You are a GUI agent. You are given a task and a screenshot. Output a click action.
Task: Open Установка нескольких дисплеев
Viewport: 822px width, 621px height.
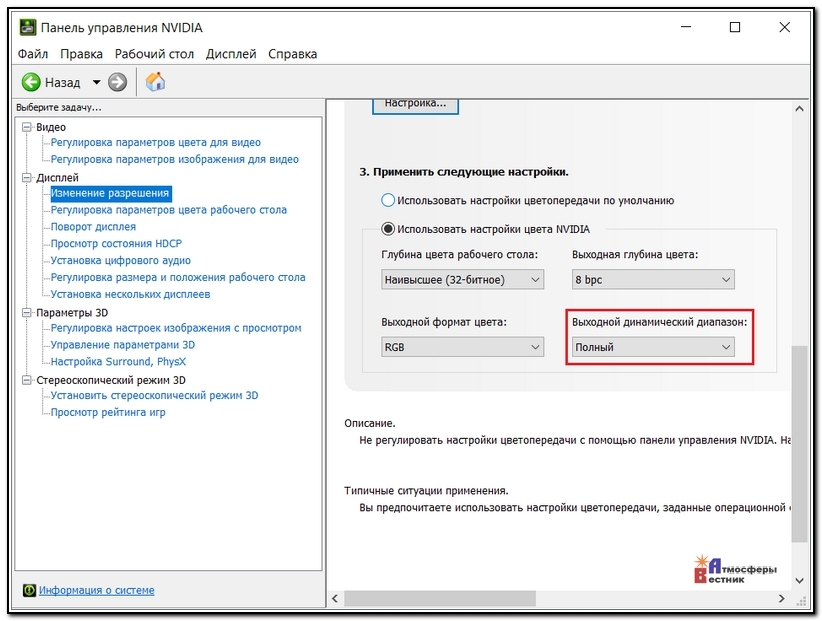(131, 294)
